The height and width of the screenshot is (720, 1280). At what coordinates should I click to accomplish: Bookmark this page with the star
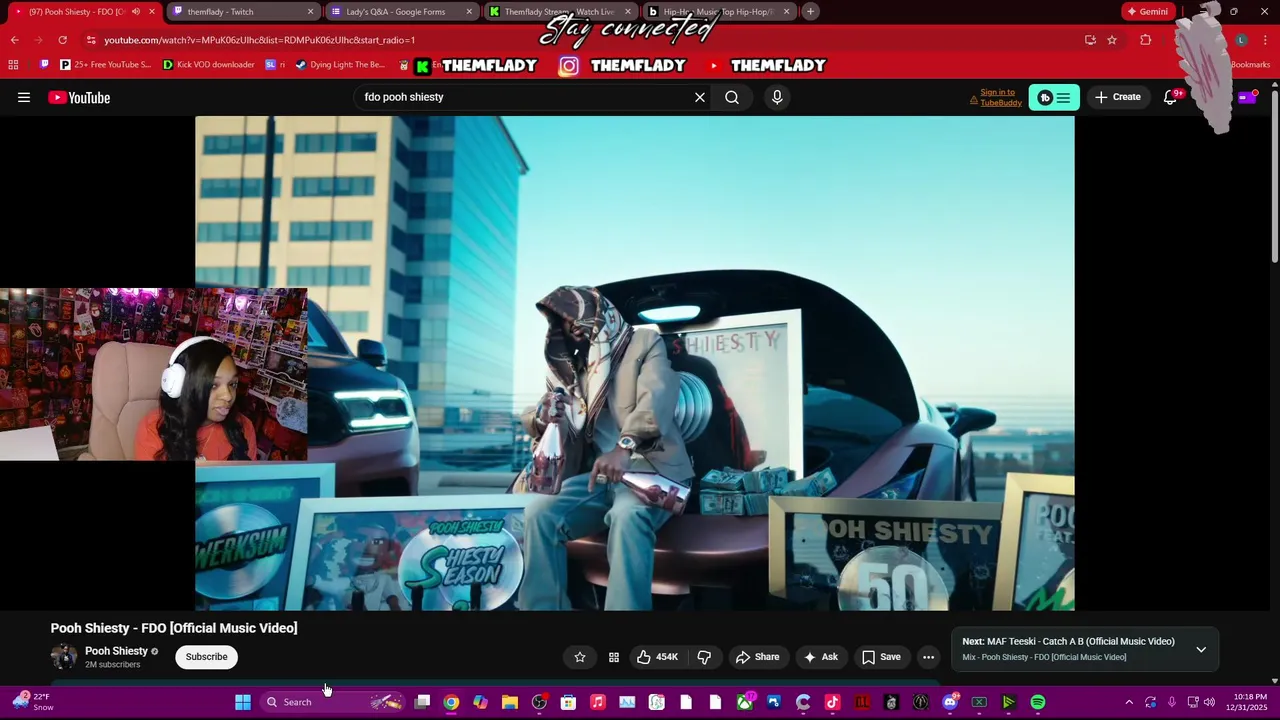(x=1112, y=40)
